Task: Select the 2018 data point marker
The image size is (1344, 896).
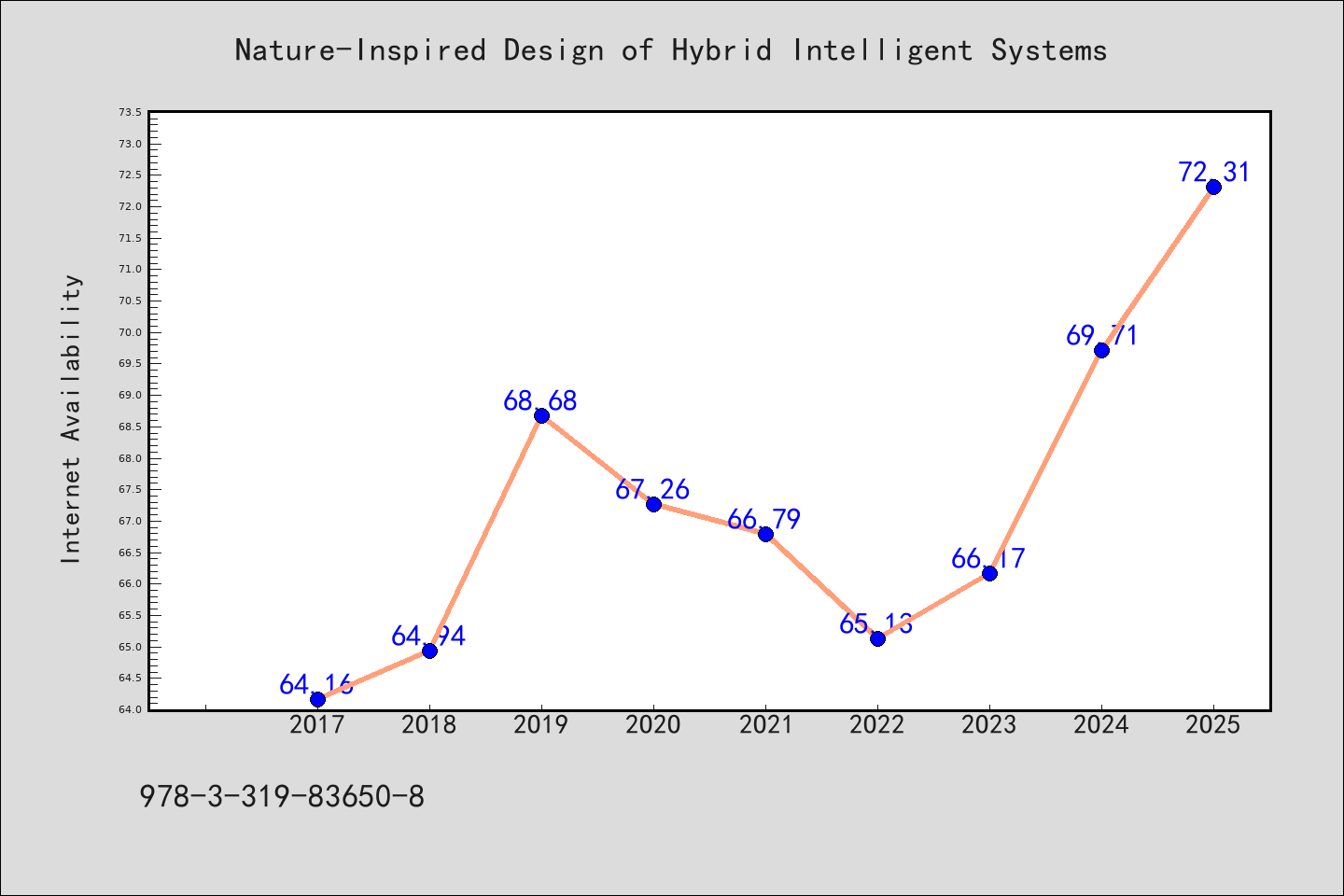Action: [429, 651]
